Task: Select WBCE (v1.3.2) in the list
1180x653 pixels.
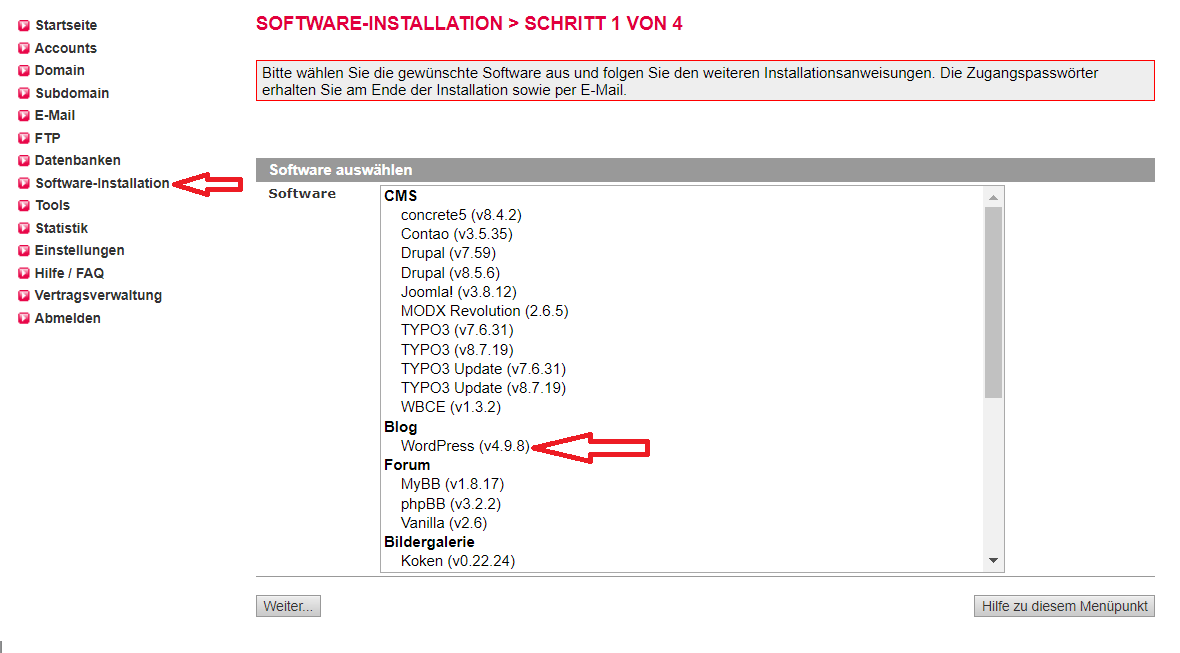Action: [x=451, y=407]
